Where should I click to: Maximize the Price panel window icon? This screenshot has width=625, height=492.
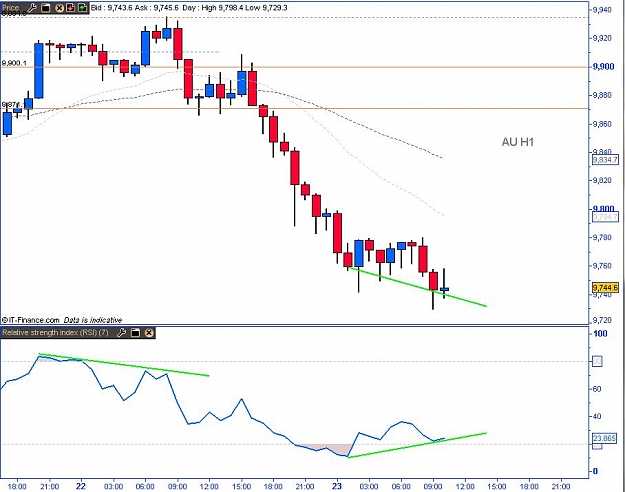click(46, 8)
